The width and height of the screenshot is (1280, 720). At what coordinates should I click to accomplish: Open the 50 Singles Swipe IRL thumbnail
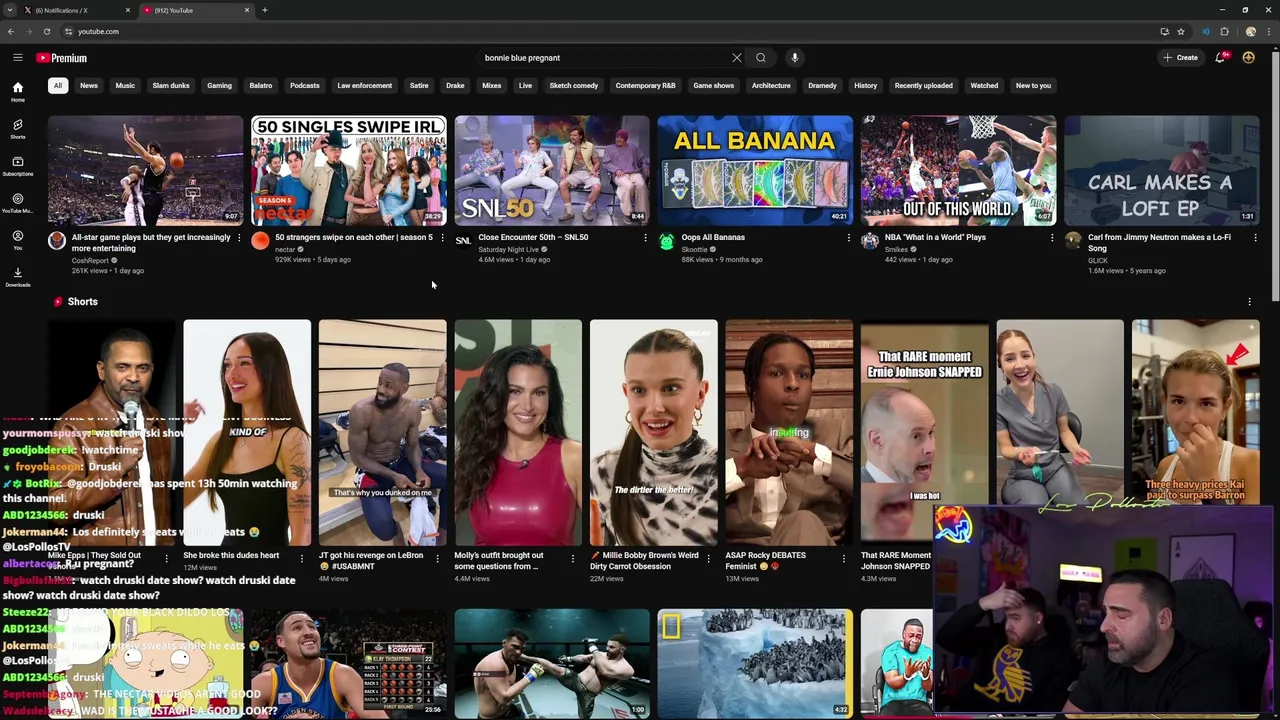click(x=349, y=170)
